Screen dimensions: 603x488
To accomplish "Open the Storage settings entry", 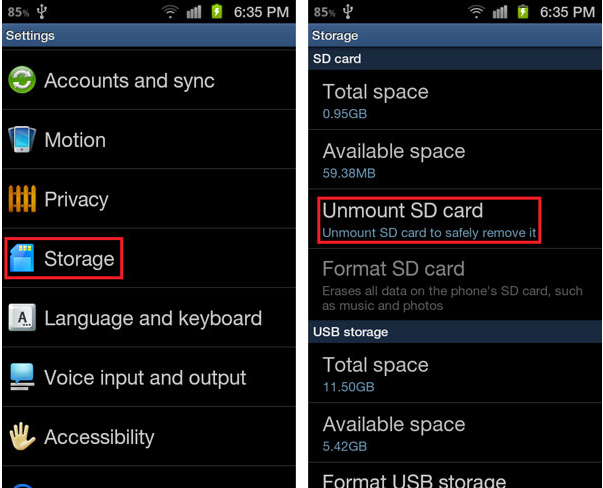I will (78, 259).
